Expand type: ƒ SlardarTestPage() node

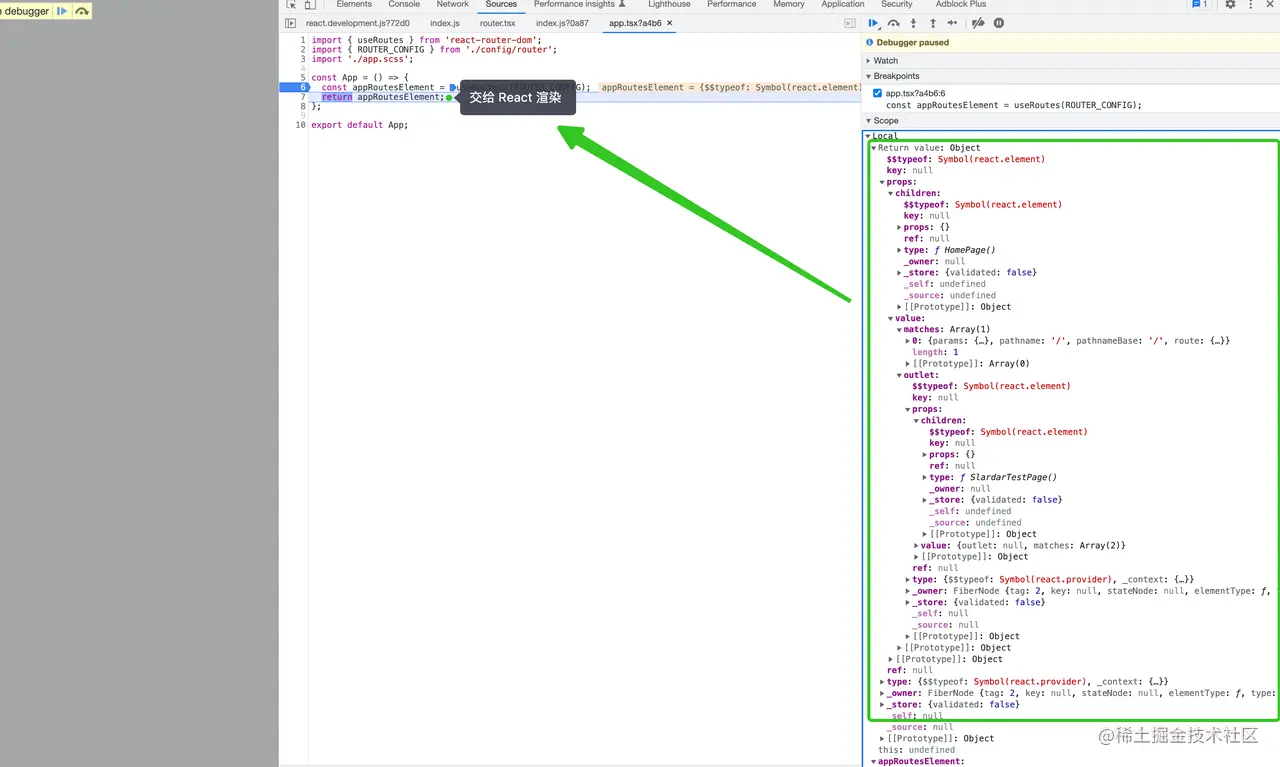coord(925,478)
